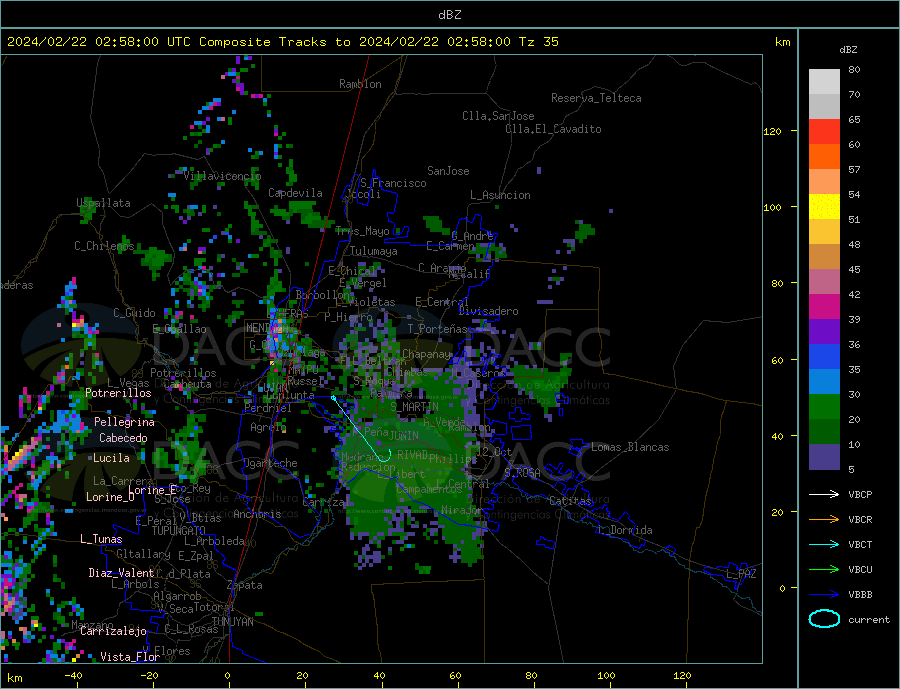900x689 pixels.
Task: Click the 54 dBZ yellow color swatch
Action: click(824, 207)
